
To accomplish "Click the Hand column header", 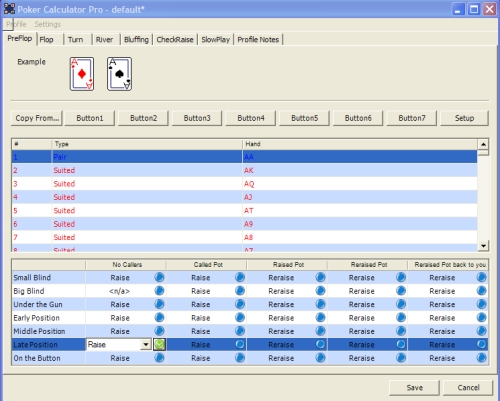I will click(360, 144).
